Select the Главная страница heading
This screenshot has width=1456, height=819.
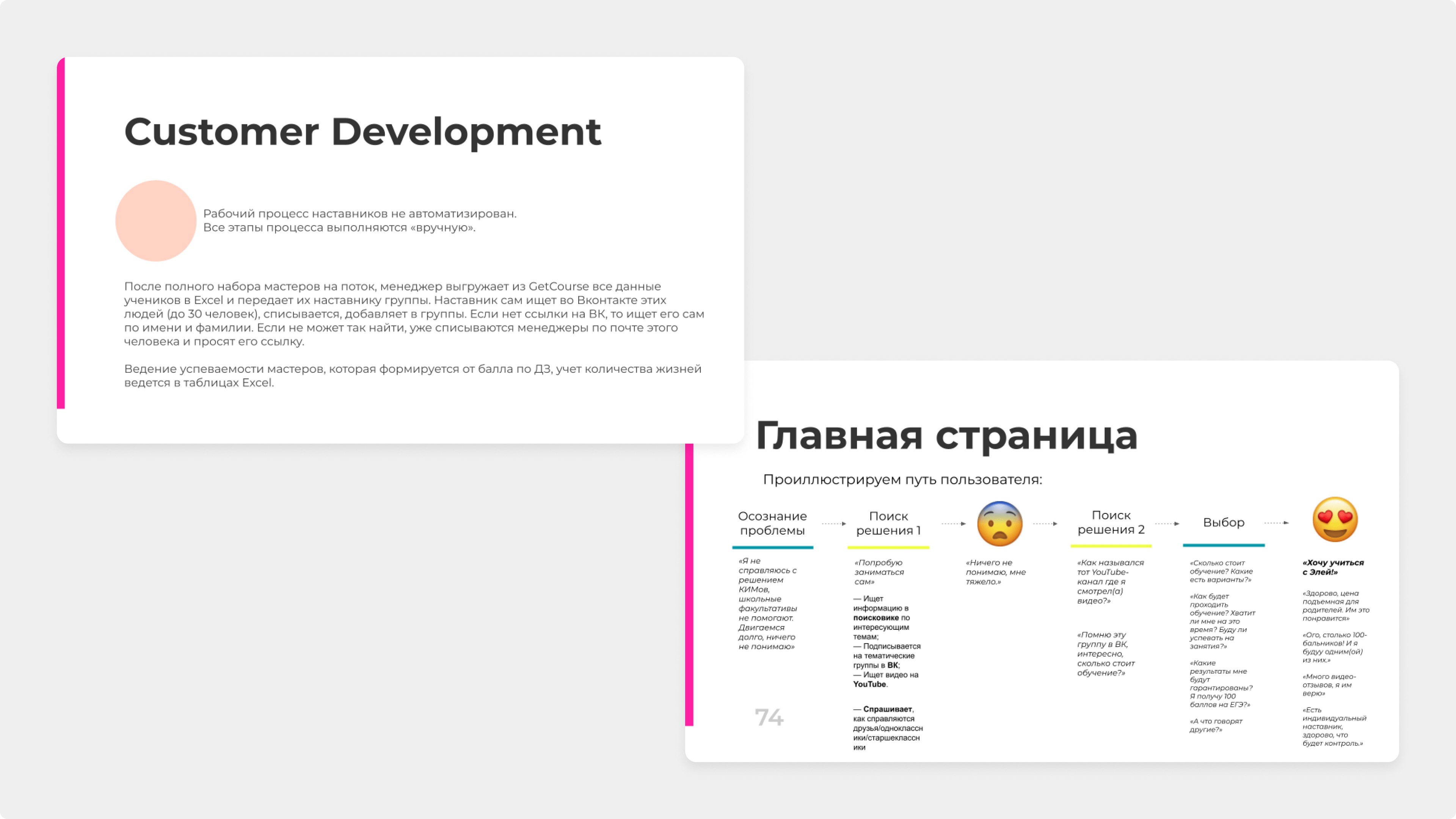947,436
